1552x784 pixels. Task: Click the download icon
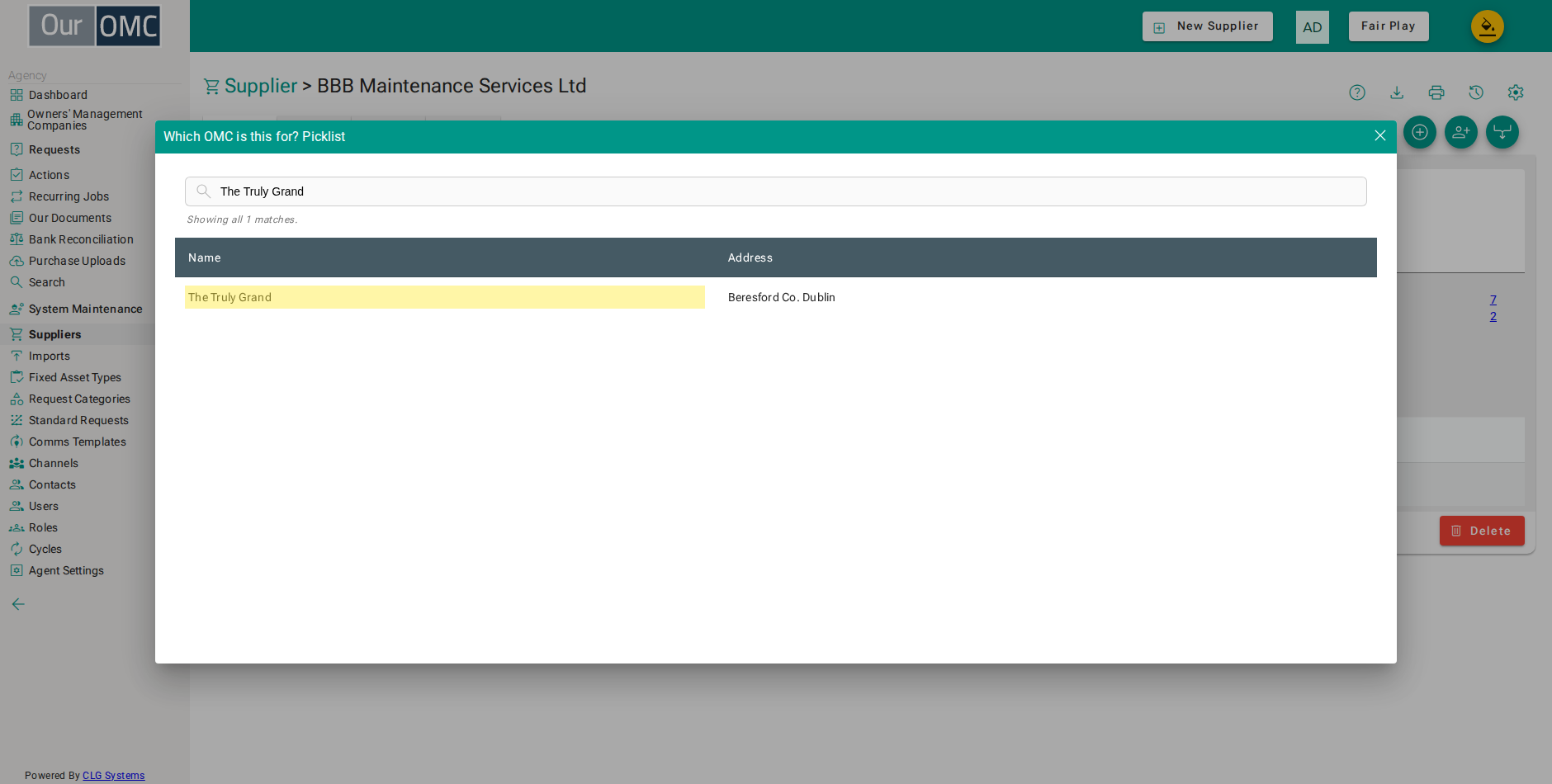click(x=1396, y=92)
